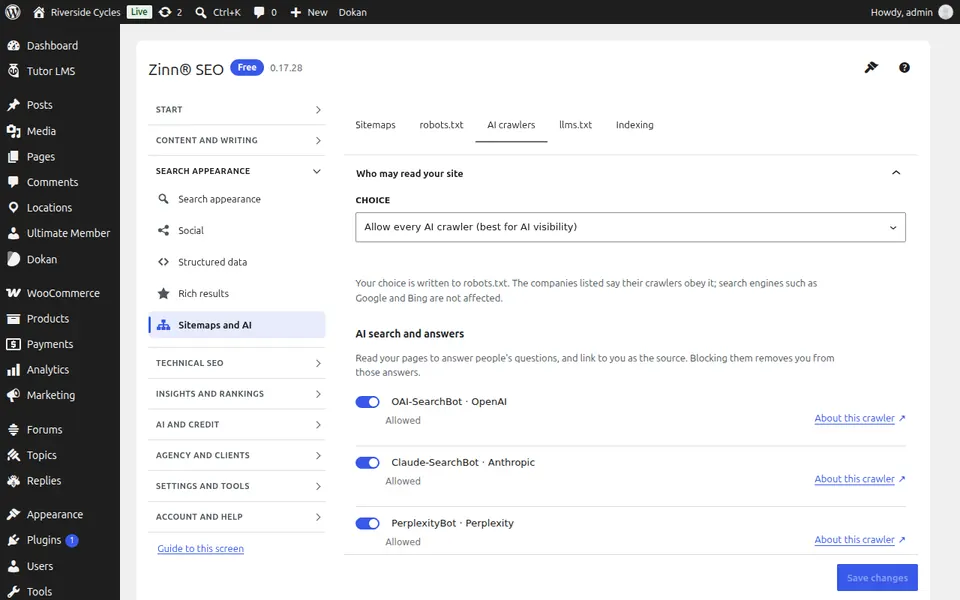Expand the Content and Writing section
The width and height of the screenshot is (960, 600).
point(237,140)
